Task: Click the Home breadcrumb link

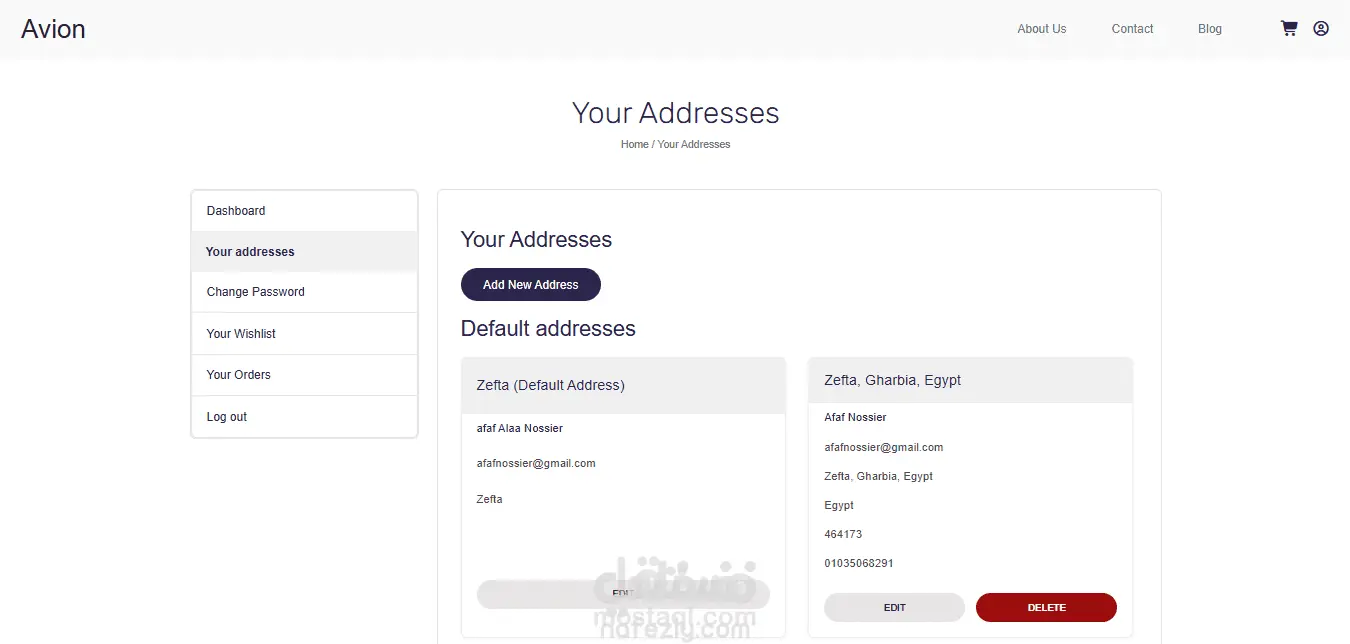Action: [634, 145]
